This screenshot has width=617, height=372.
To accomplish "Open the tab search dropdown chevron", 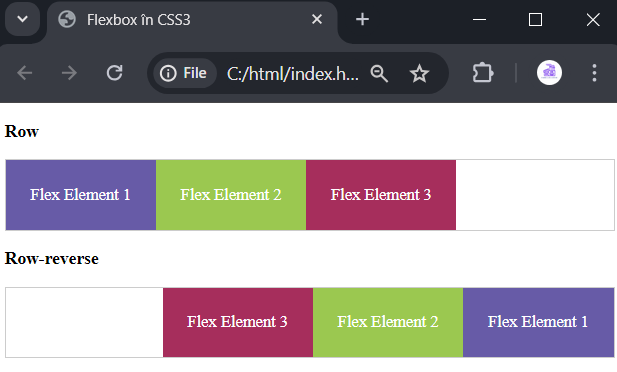I will click(22, 19).
